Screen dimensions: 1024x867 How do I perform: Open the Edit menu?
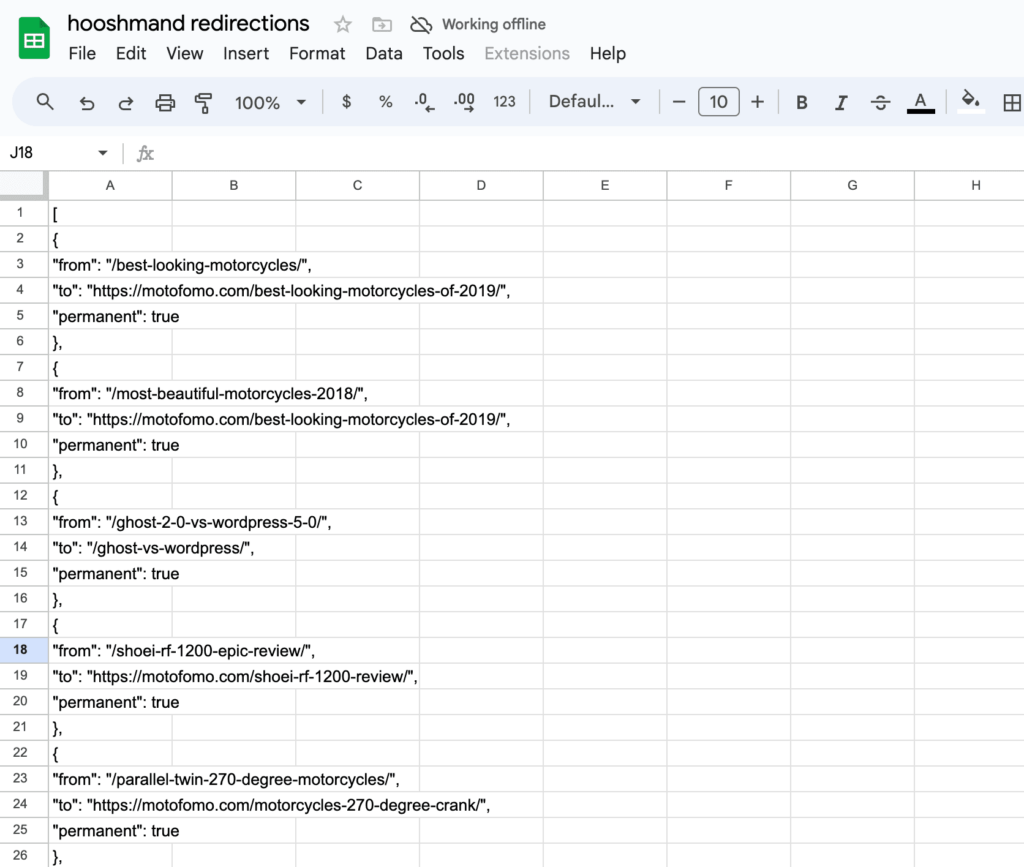(131, 54)
